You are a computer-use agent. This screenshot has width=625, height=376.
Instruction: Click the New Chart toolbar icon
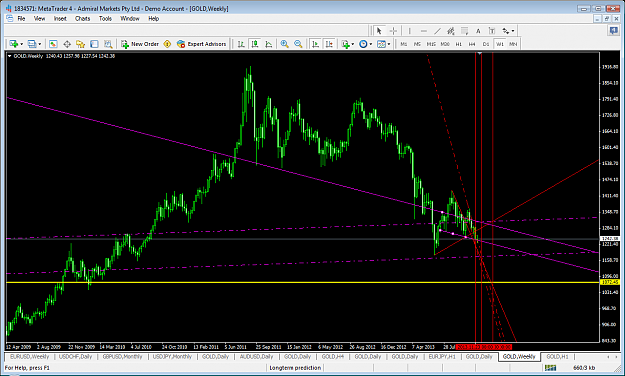click(14, 44)
